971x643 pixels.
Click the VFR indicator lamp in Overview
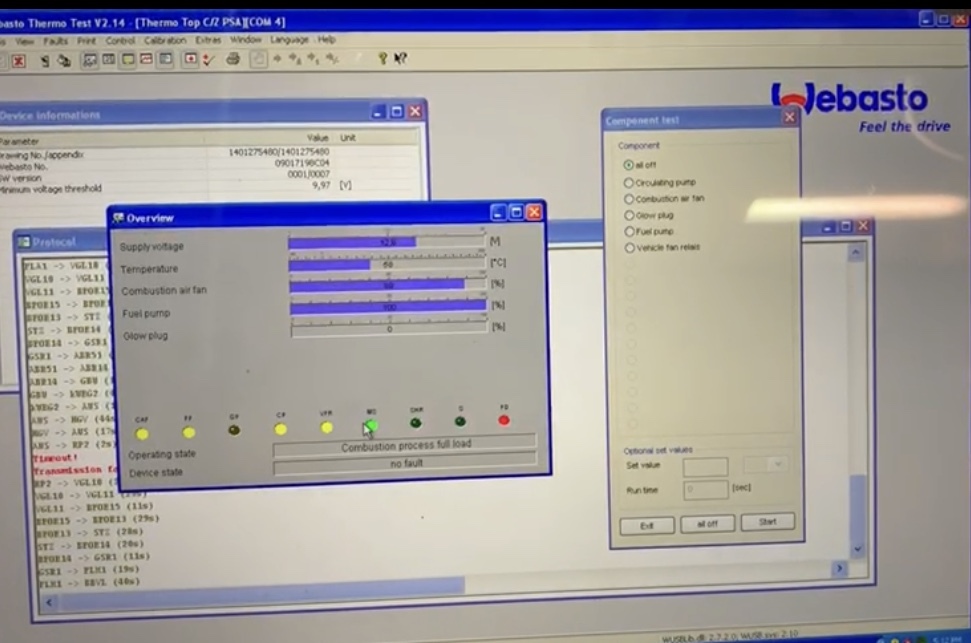tap(326, 427)
